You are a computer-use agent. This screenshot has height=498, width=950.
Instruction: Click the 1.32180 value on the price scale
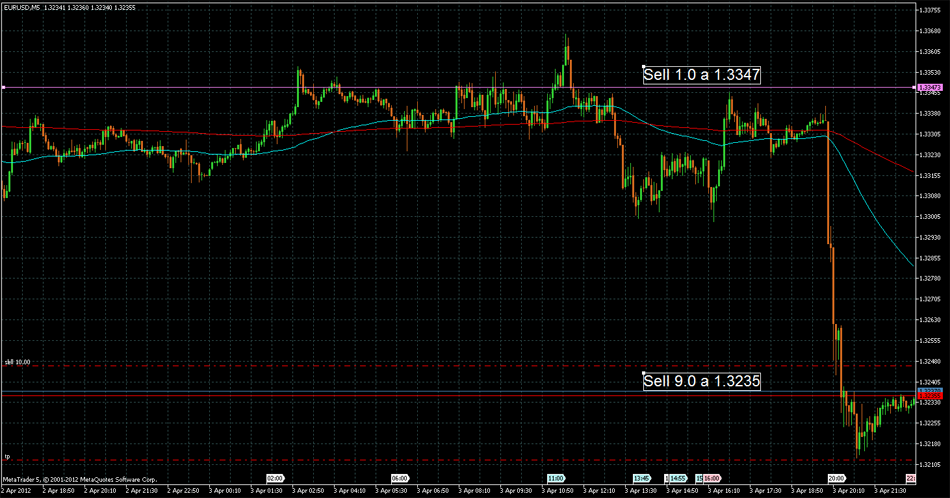point(930,443)
